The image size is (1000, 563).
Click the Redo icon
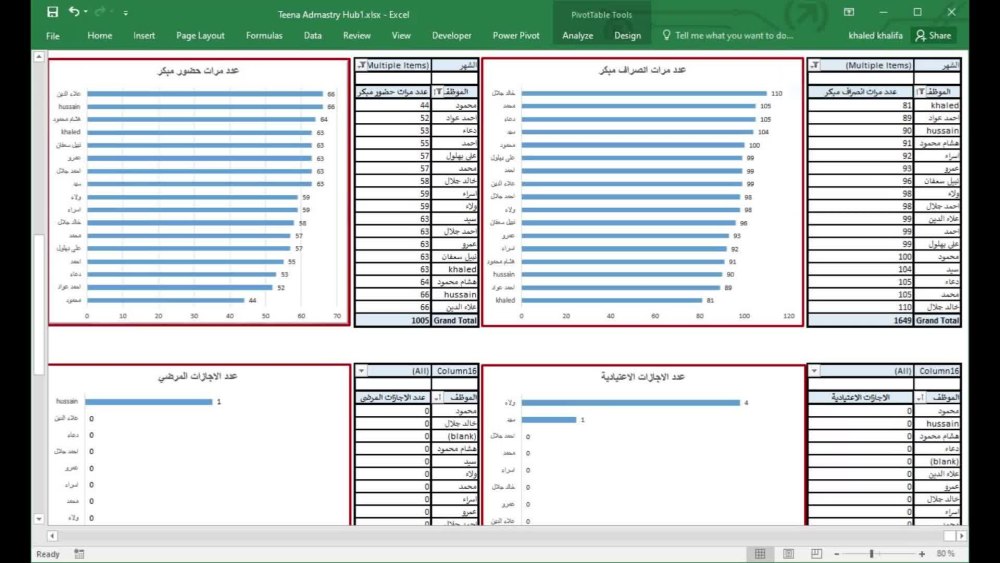(100, 11)
